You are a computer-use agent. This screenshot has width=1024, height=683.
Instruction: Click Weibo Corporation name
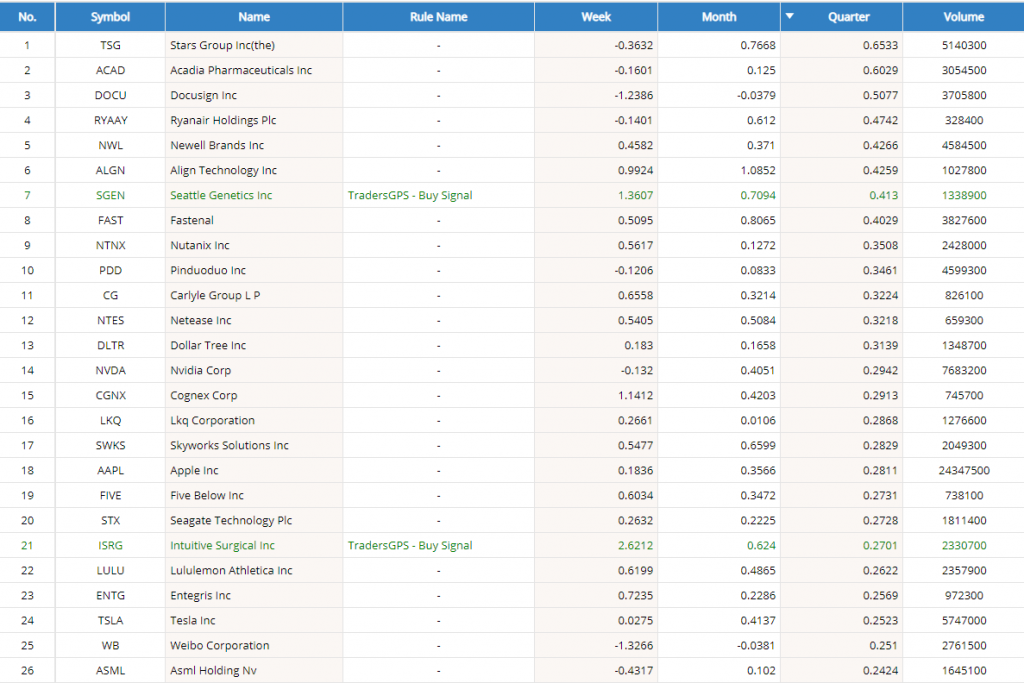pyautogui.click(x=219, y=646)
